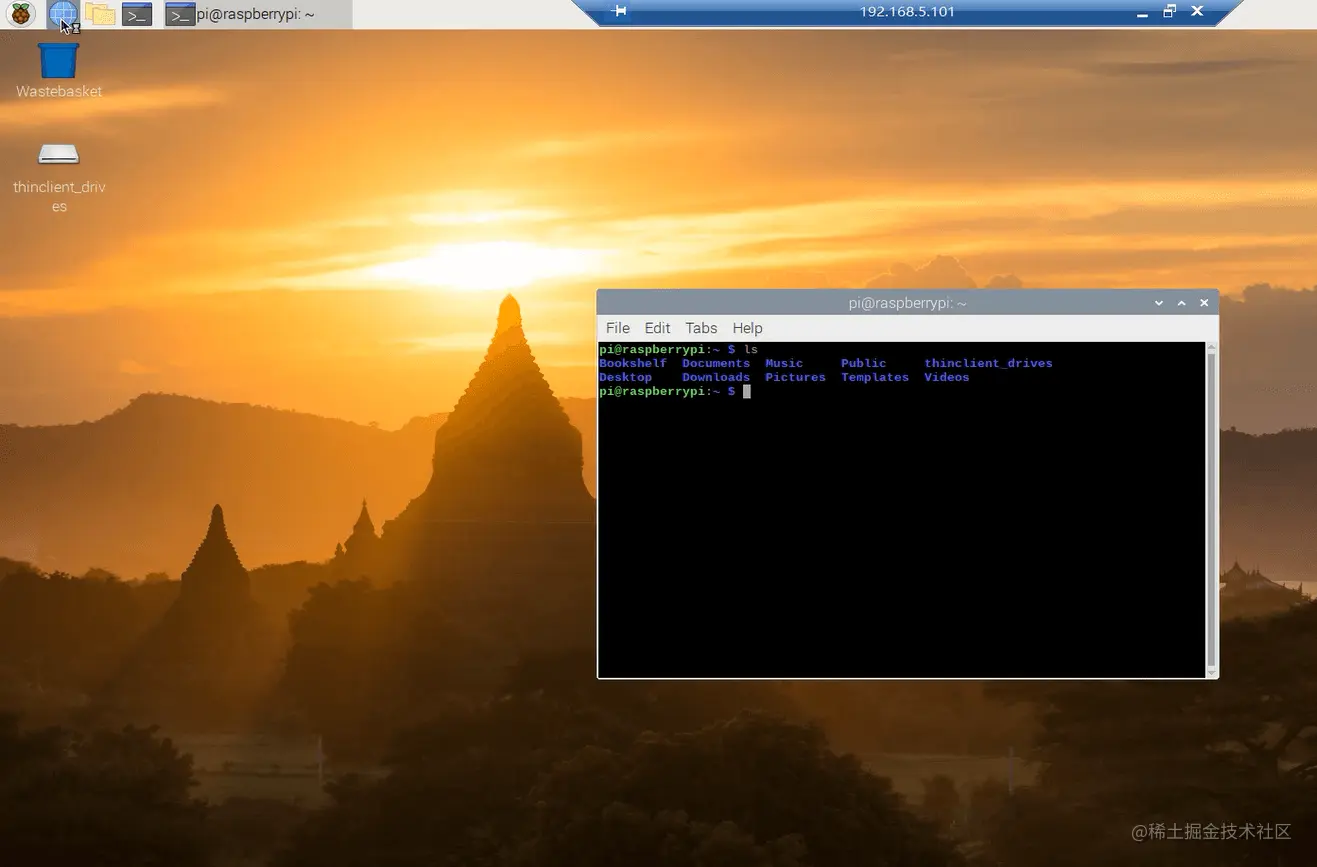Click the Public directory name
The width and height of the screenshot is (1317, 867).
click(863, 363)
